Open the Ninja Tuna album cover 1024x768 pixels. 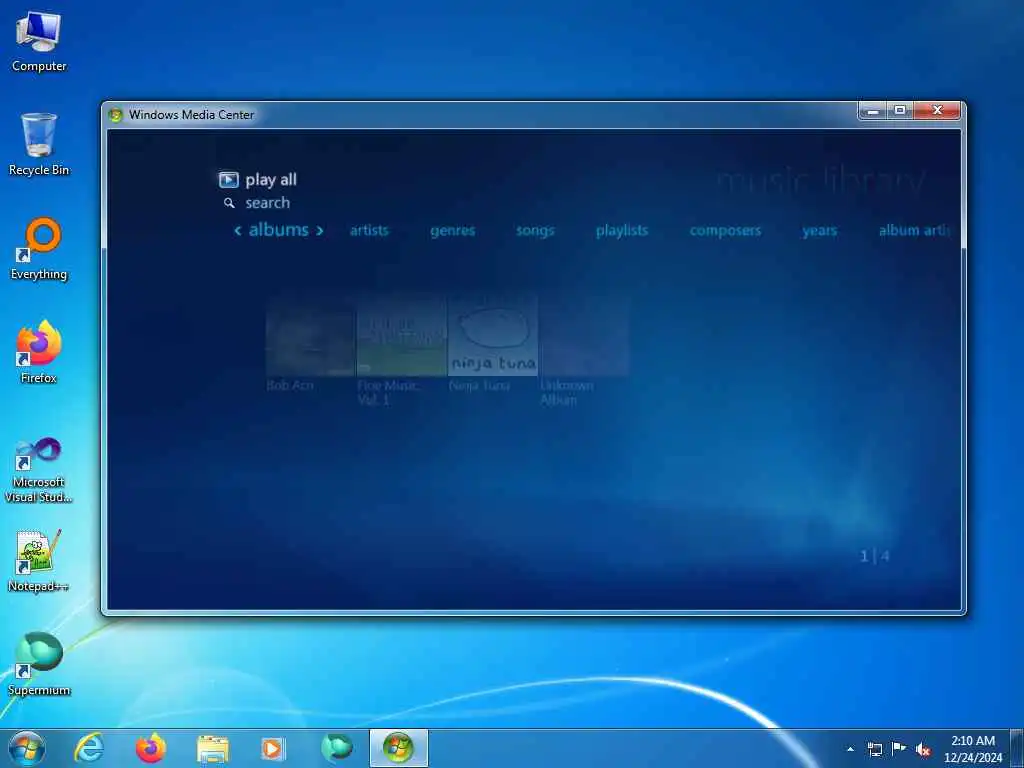(x=493, y=336)
